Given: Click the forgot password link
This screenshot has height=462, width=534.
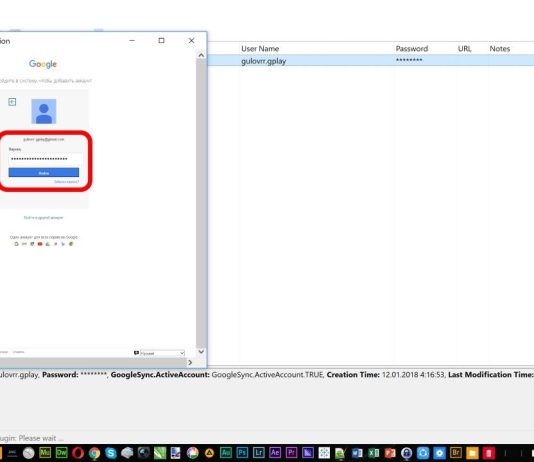Looking at the screenshot, I should [66, 182].
